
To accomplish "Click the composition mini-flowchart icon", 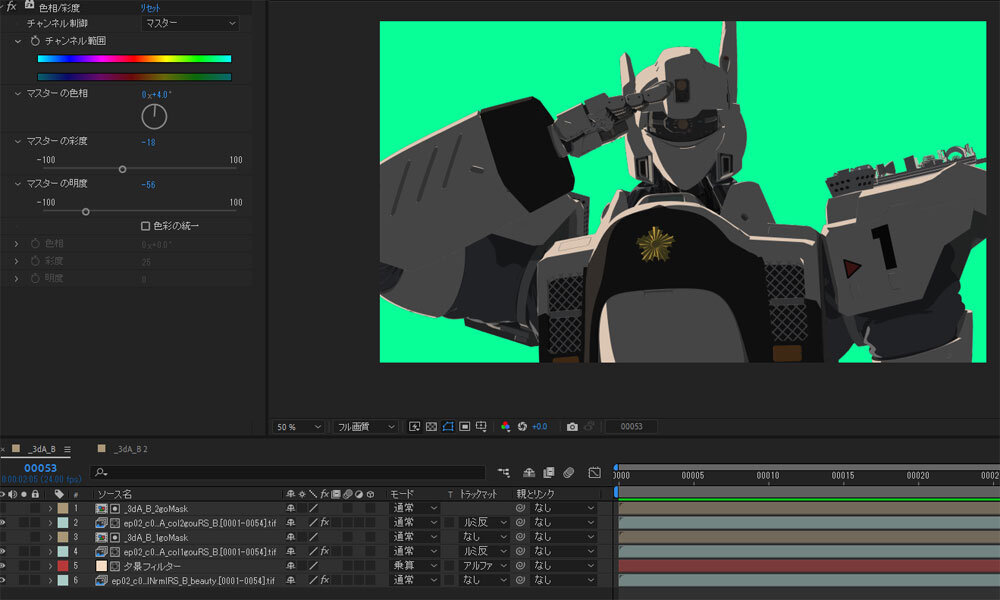I will pyautogui.click(x=504, y=472).
